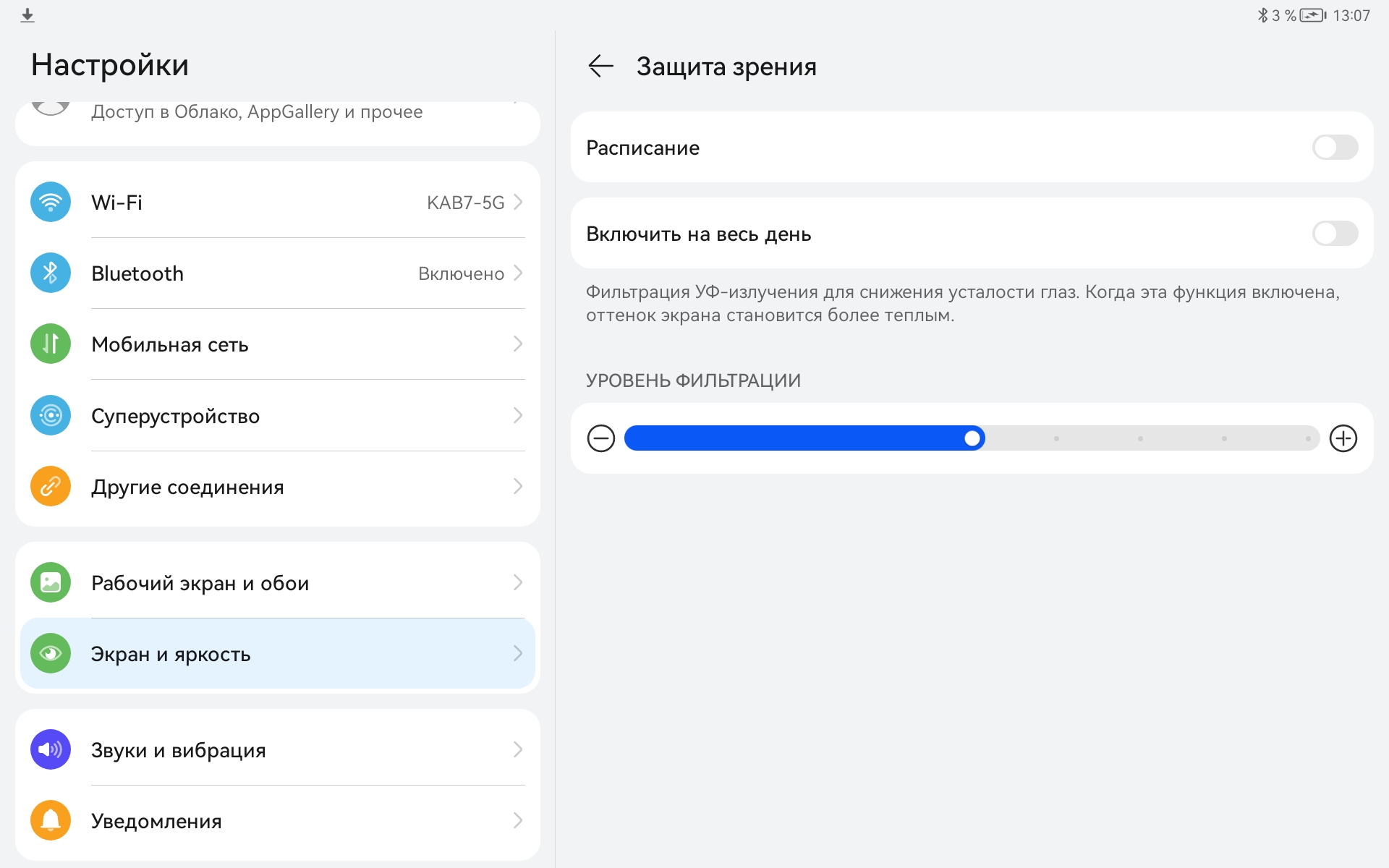Click the orange Другие соединения link icon

click(x=51, y=486)
